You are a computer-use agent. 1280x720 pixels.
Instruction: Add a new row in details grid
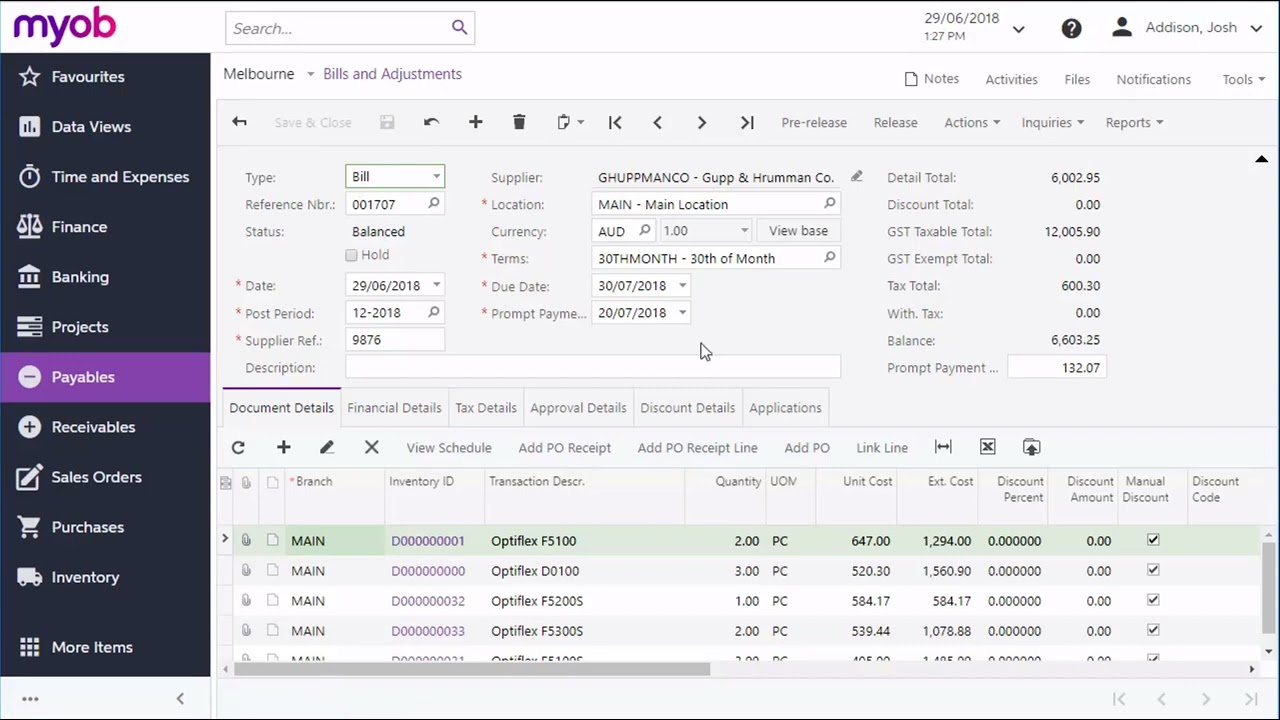pyautogui.click(x=283, y=447)
